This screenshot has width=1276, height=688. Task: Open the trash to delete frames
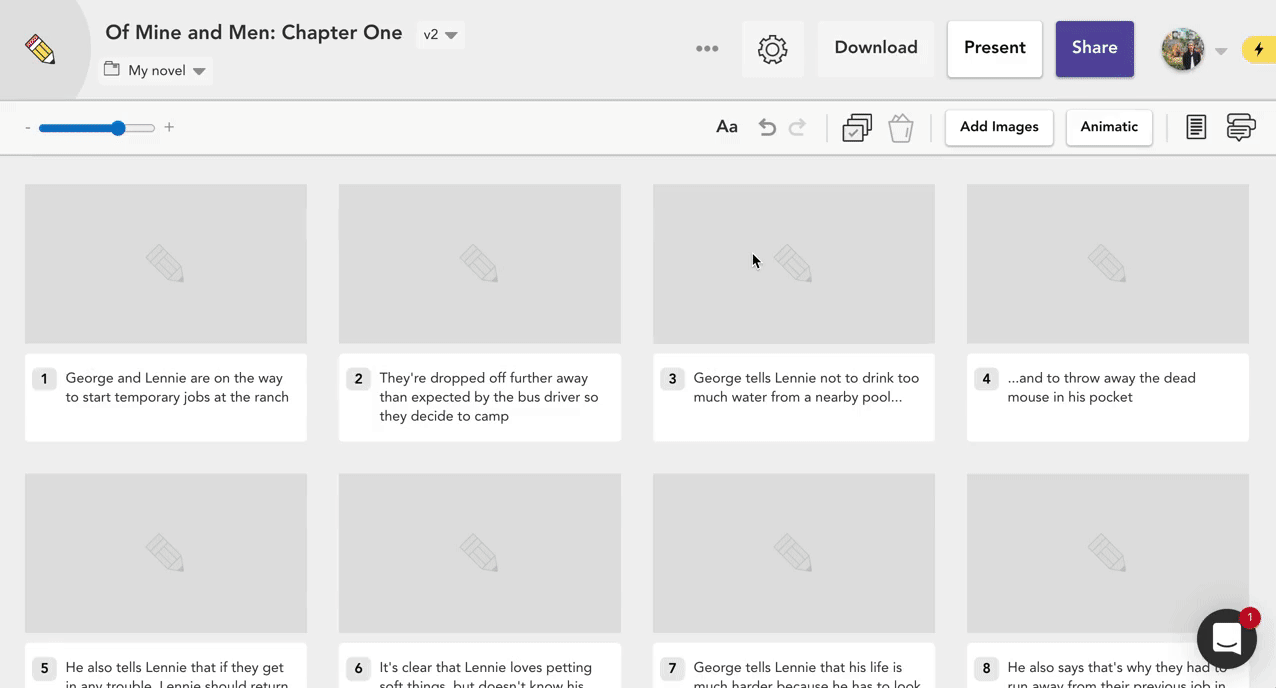[x=900, y=127]
